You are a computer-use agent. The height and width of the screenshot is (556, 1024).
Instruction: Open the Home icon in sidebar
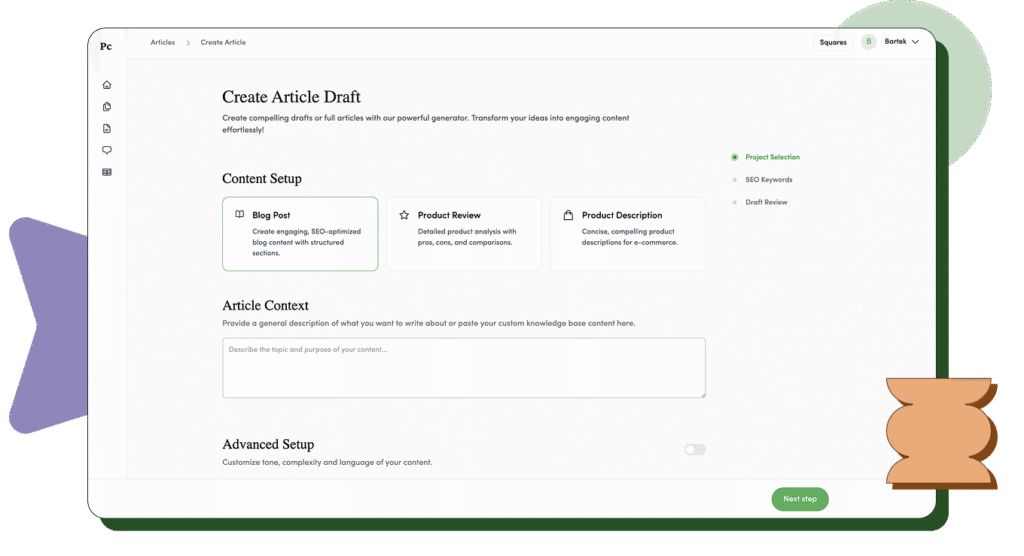(x=107, y=85)
